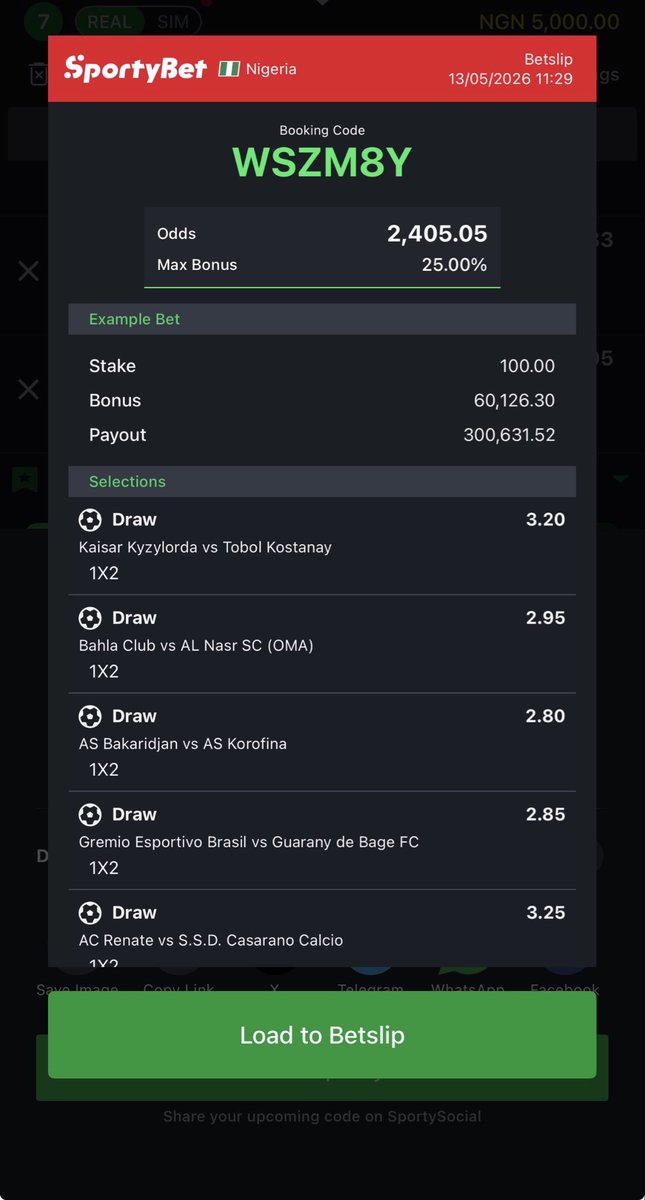Screen dimensions: 645x1200
Task: Click the football icon beside Kaisar Kyzylorda draw
Action: (x=90, y=520)
